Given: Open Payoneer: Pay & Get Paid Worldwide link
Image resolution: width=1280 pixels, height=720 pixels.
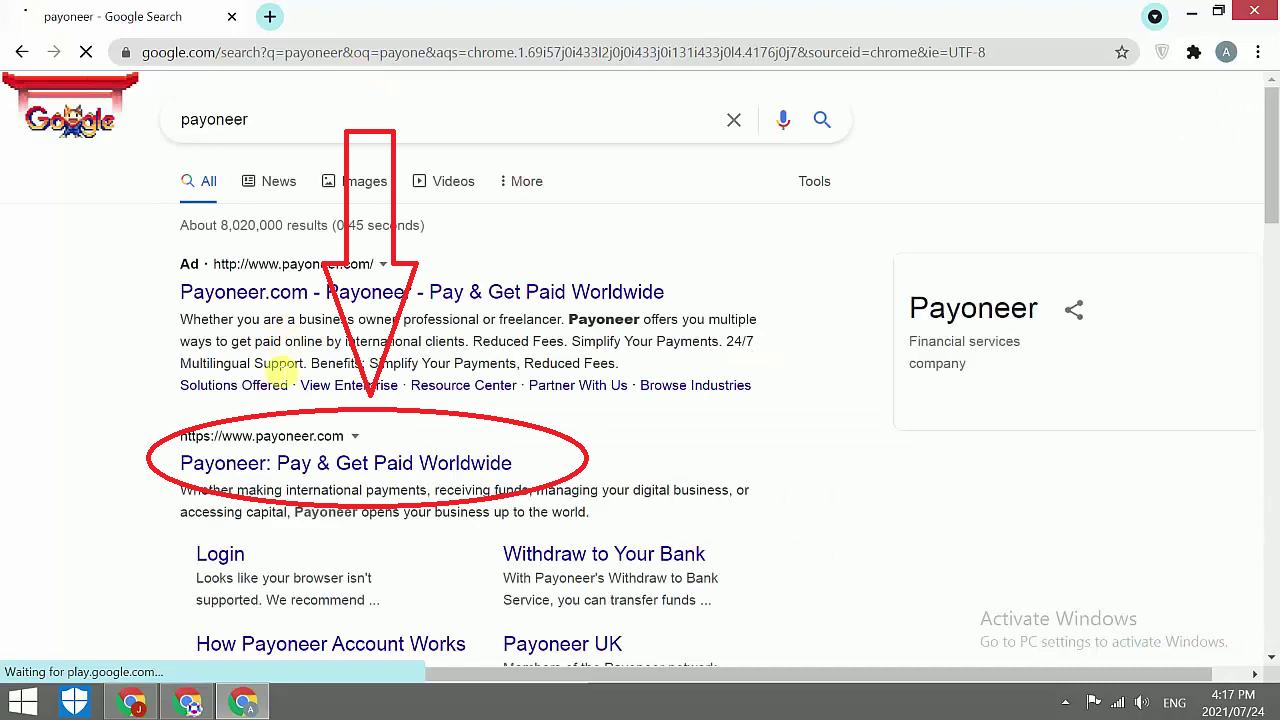Looking at the screenshot, I should (346, 463).
